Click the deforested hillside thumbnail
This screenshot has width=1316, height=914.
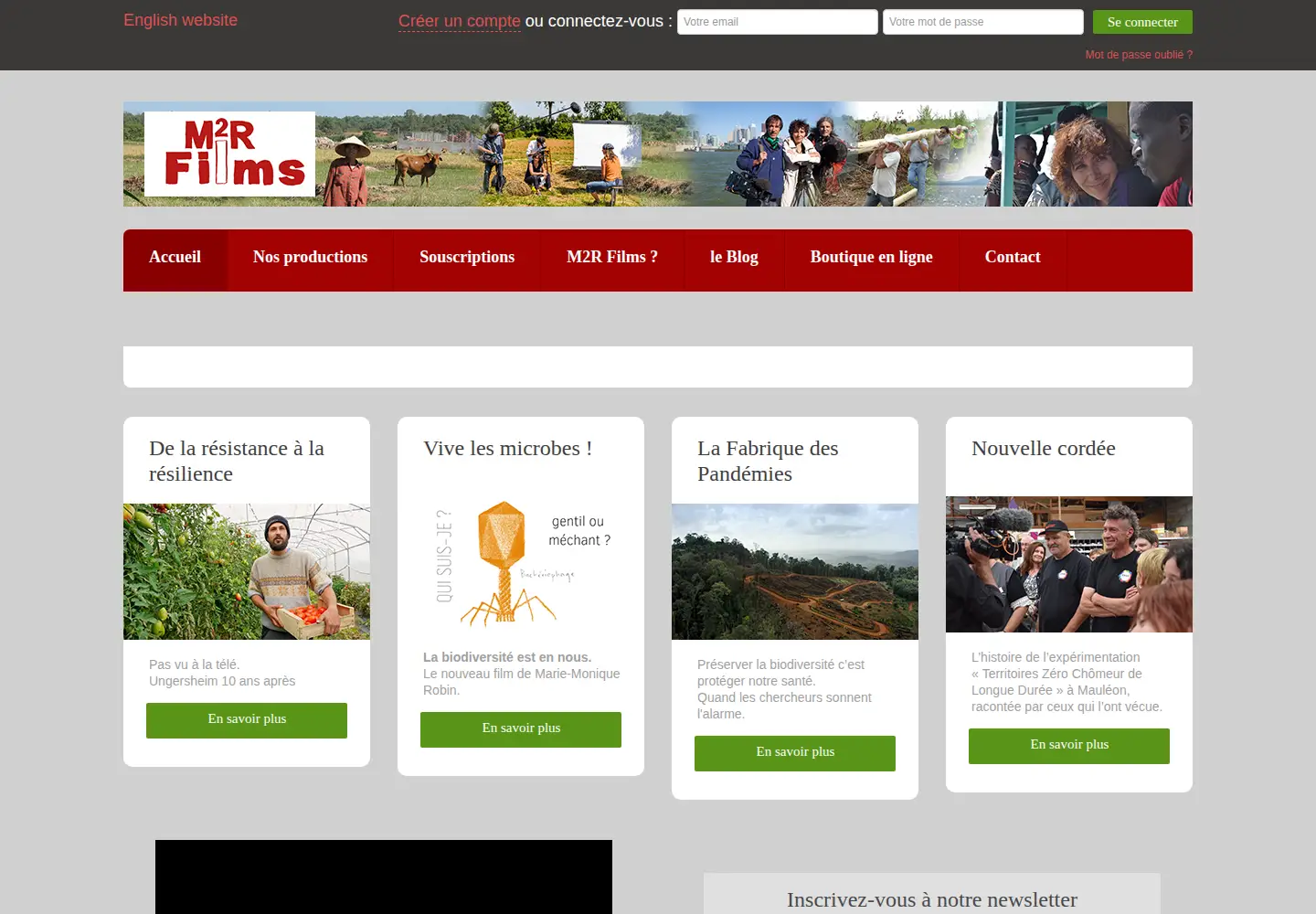click(795, 571)
